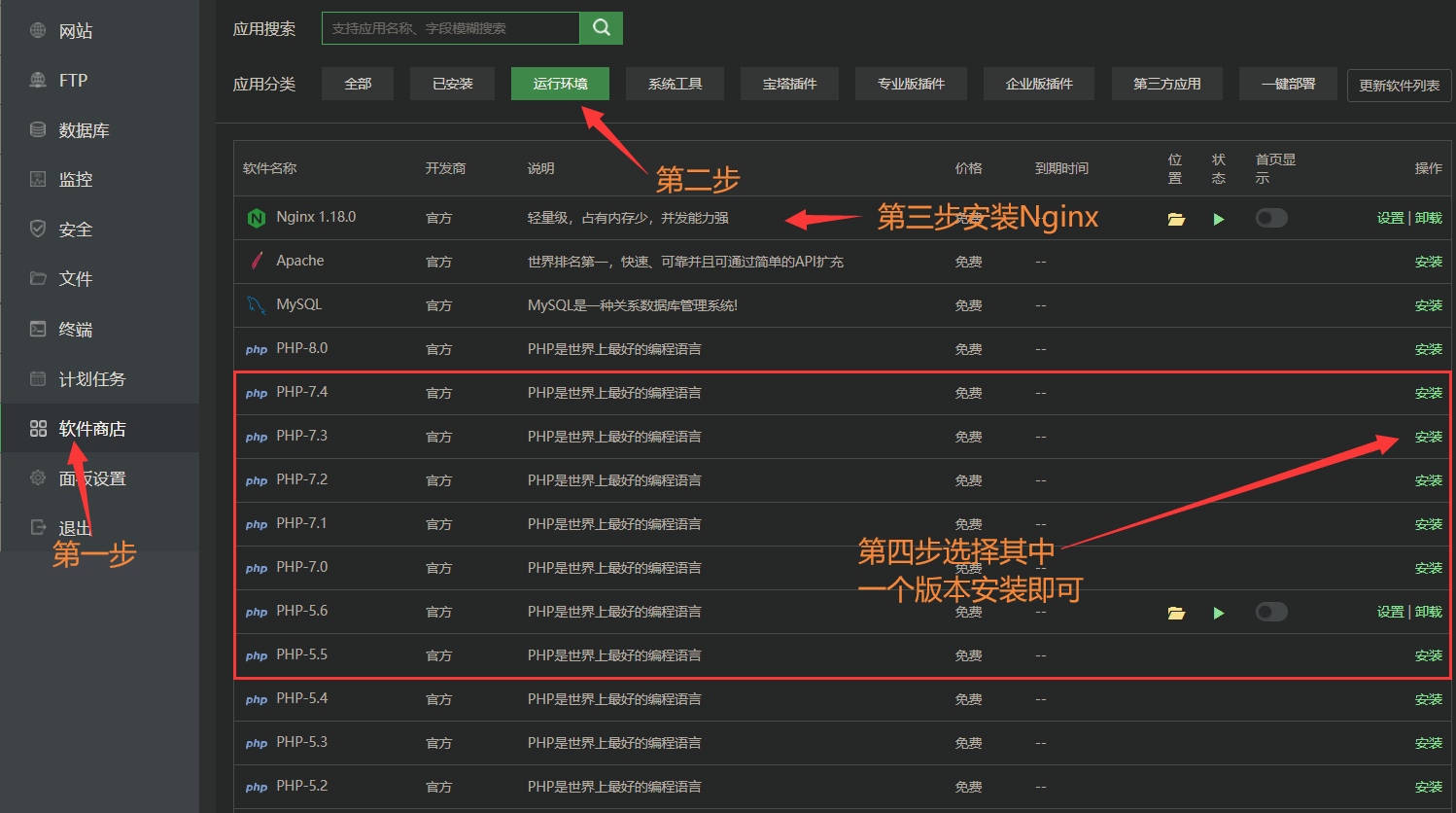Click the search magnifier icon button
Image resolution: width=1456 pixels, height=813 pixels.
pos(601,28)
